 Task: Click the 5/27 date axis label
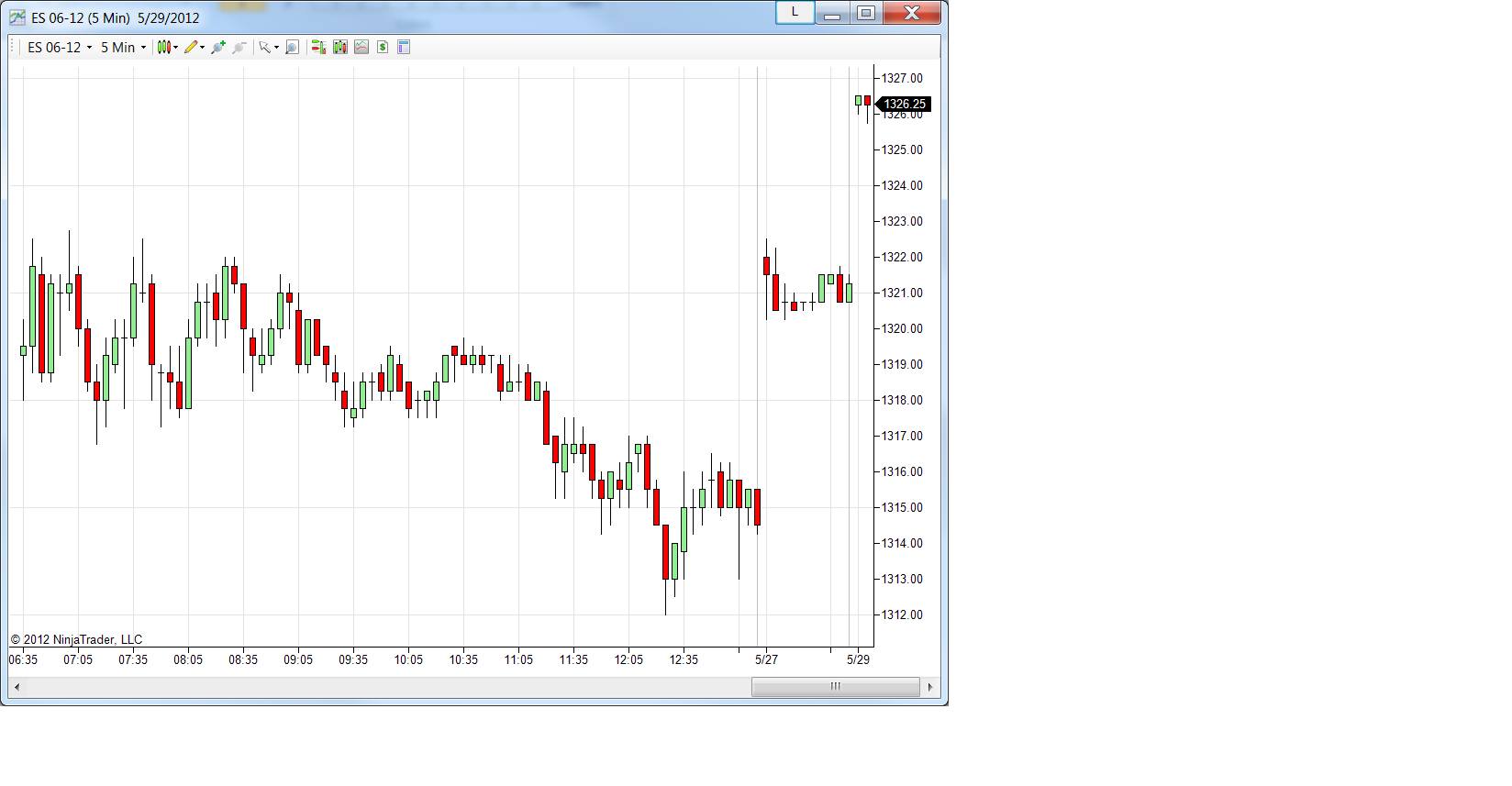[x=766, y=660]
